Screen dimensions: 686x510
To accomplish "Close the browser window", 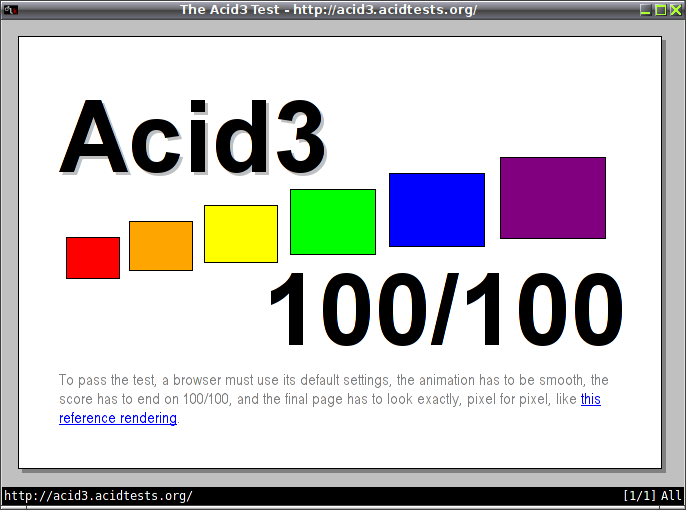I will (676, 10).
